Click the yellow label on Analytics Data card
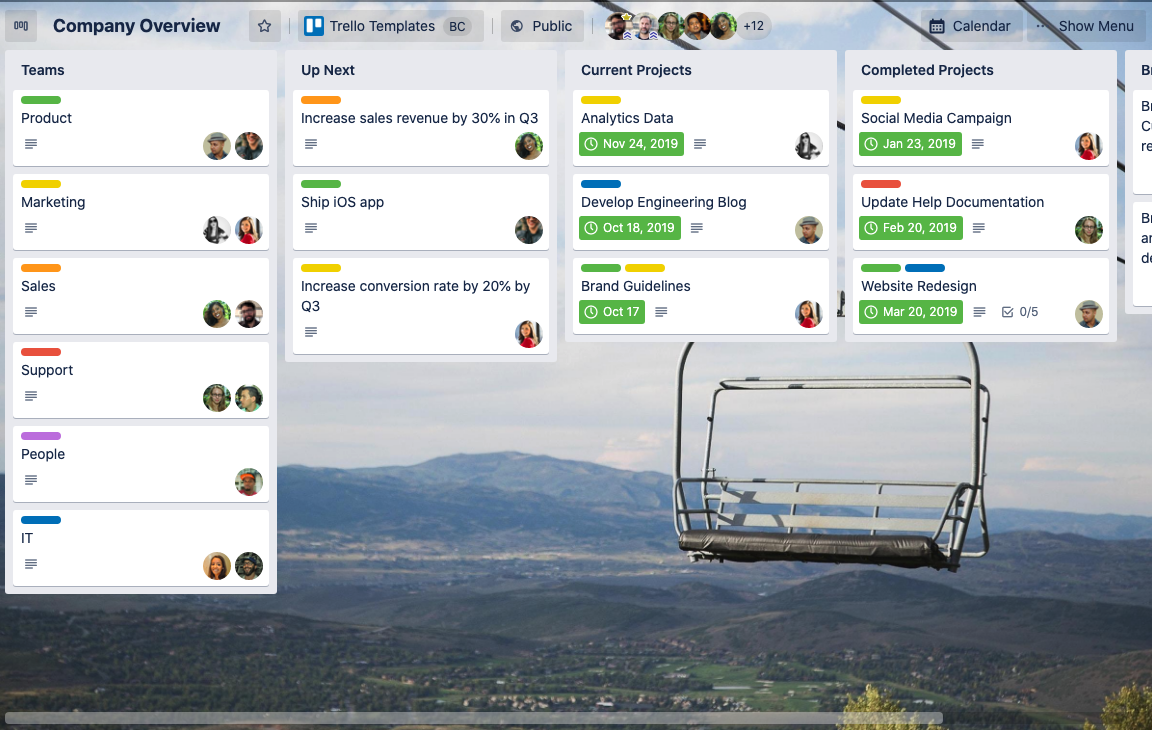Viewport: 1152px width, 730px height. point(601,100)
